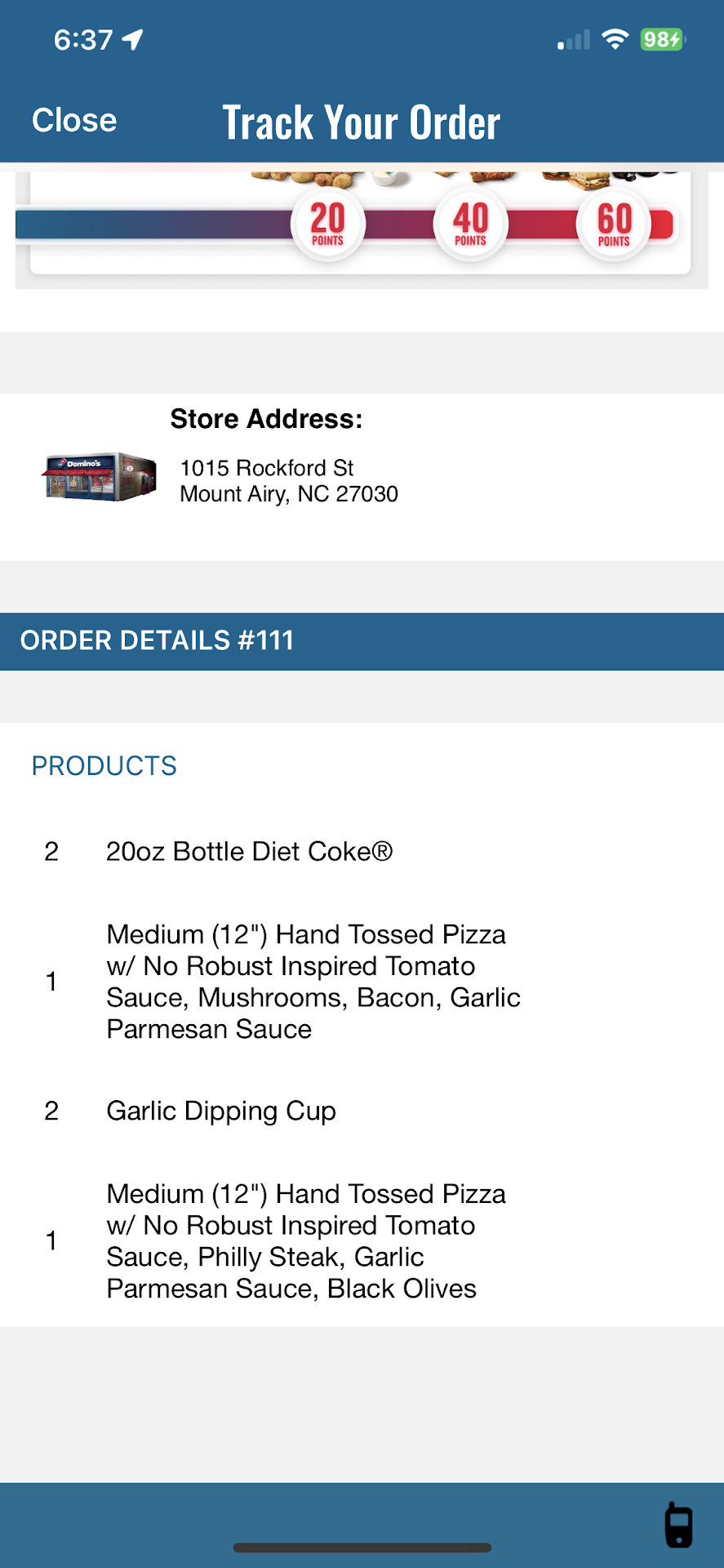Tap the Track Your Order title
The image size is (724, 1568).
(x=362, y=122)
